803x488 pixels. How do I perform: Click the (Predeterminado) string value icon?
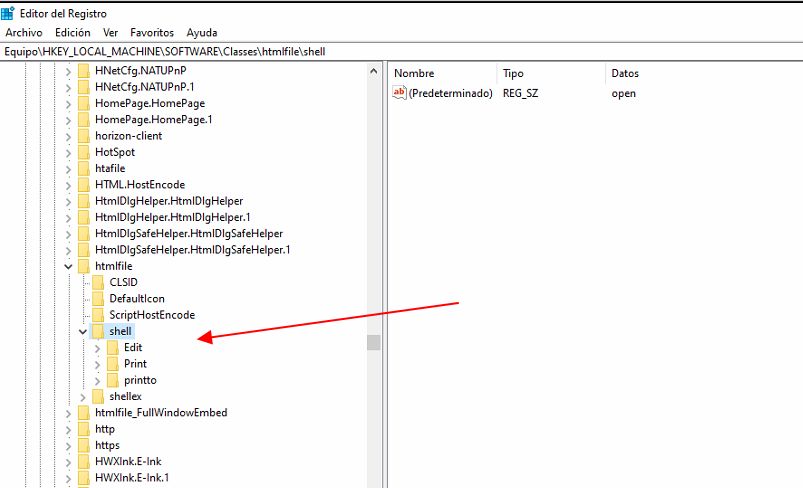pyautogui.click(x=399, y=93)
